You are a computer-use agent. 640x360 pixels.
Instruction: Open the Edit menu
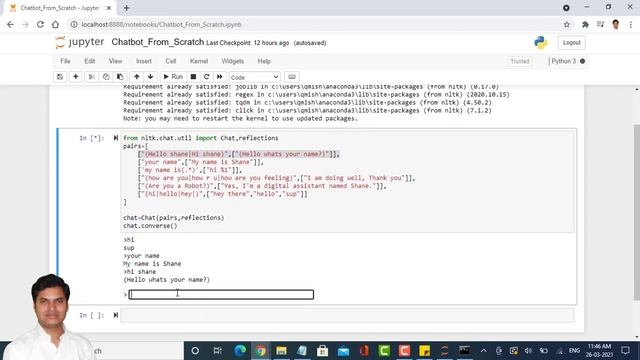tap(89, 61)
